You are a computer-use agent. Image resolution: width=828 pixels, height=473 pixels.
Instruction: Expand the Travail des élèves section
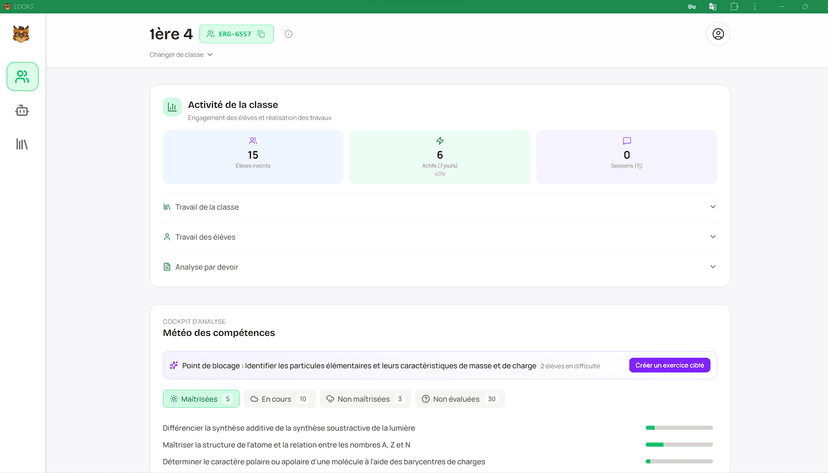tap(439, 237)
